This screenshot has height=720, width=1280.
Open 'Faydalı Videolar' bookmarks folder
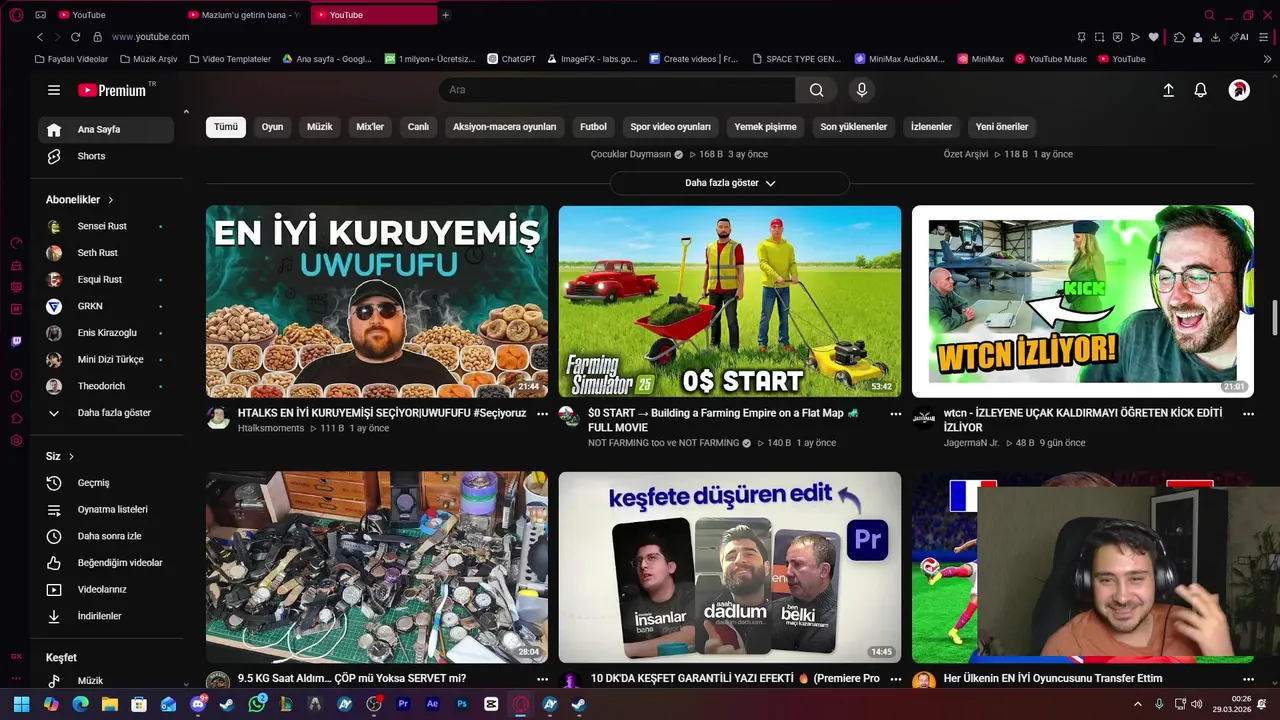(x=71, y=59)
